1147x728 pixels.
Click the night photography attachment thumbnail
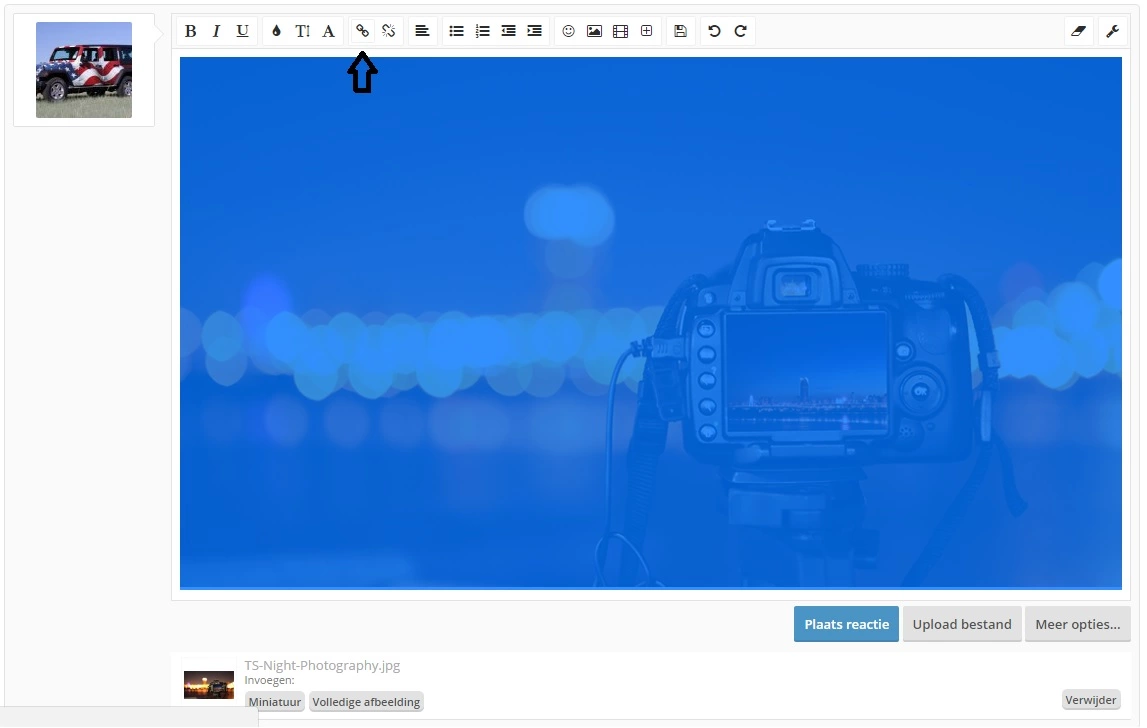(x=208, y=685)
